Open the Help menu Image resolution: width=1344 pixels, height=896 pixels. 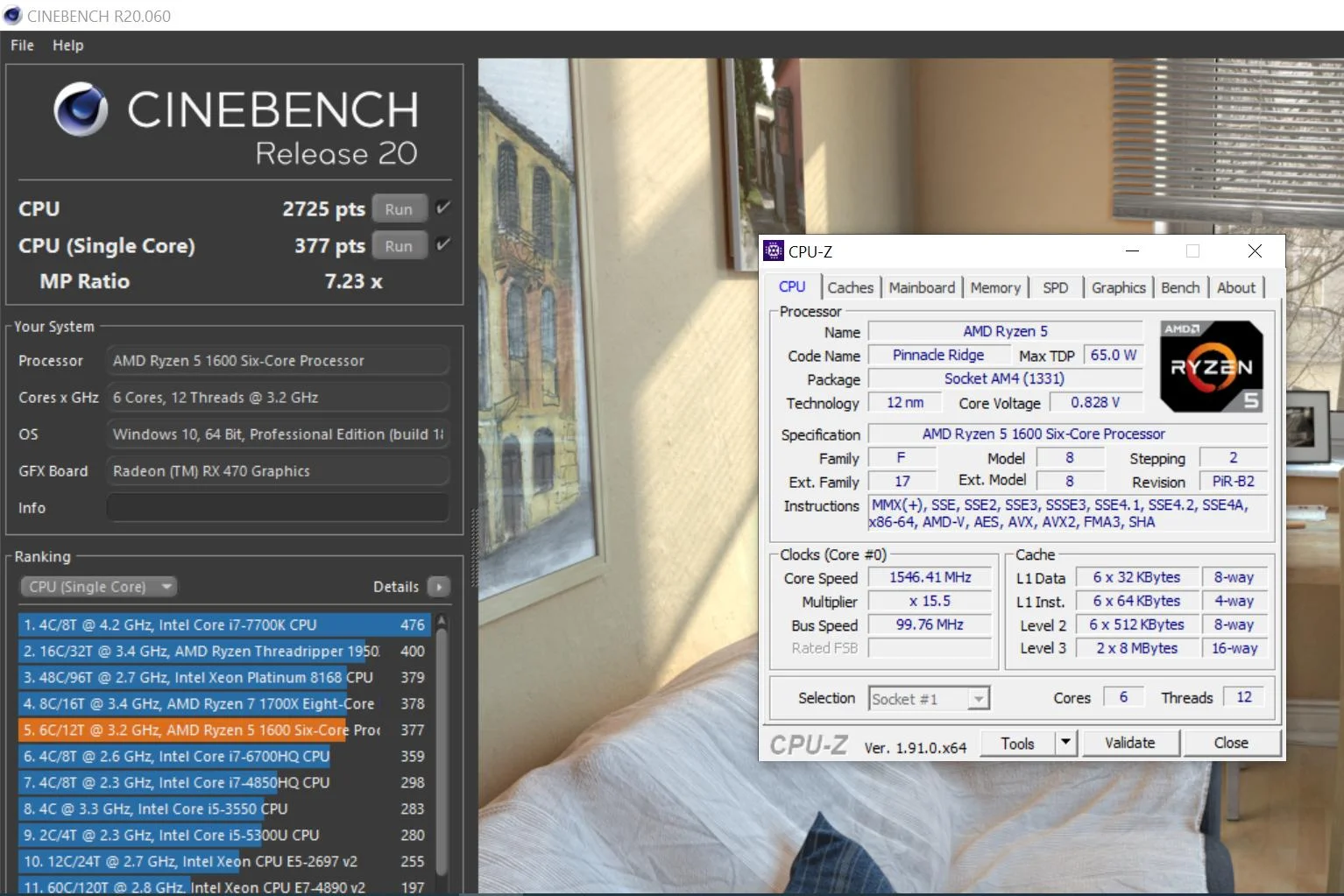(67, 45)
